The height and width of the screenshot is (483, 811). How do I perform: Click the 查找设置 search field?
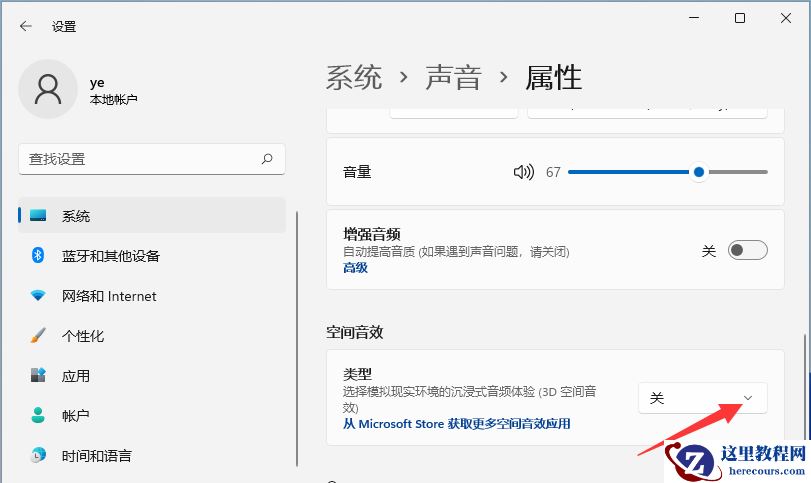152,159
